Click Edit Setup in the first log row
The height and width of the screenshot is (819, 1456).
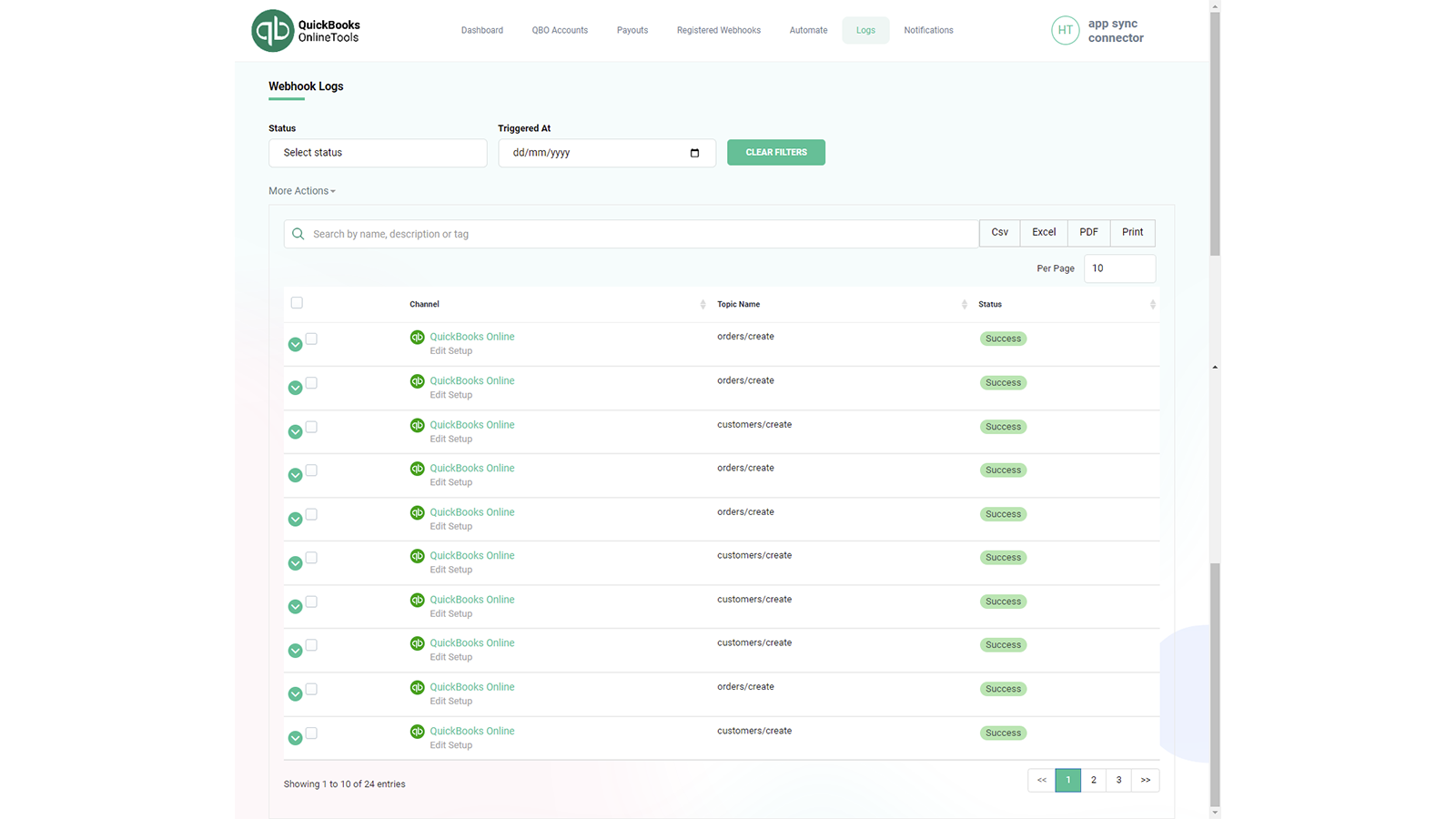point(451,351)
